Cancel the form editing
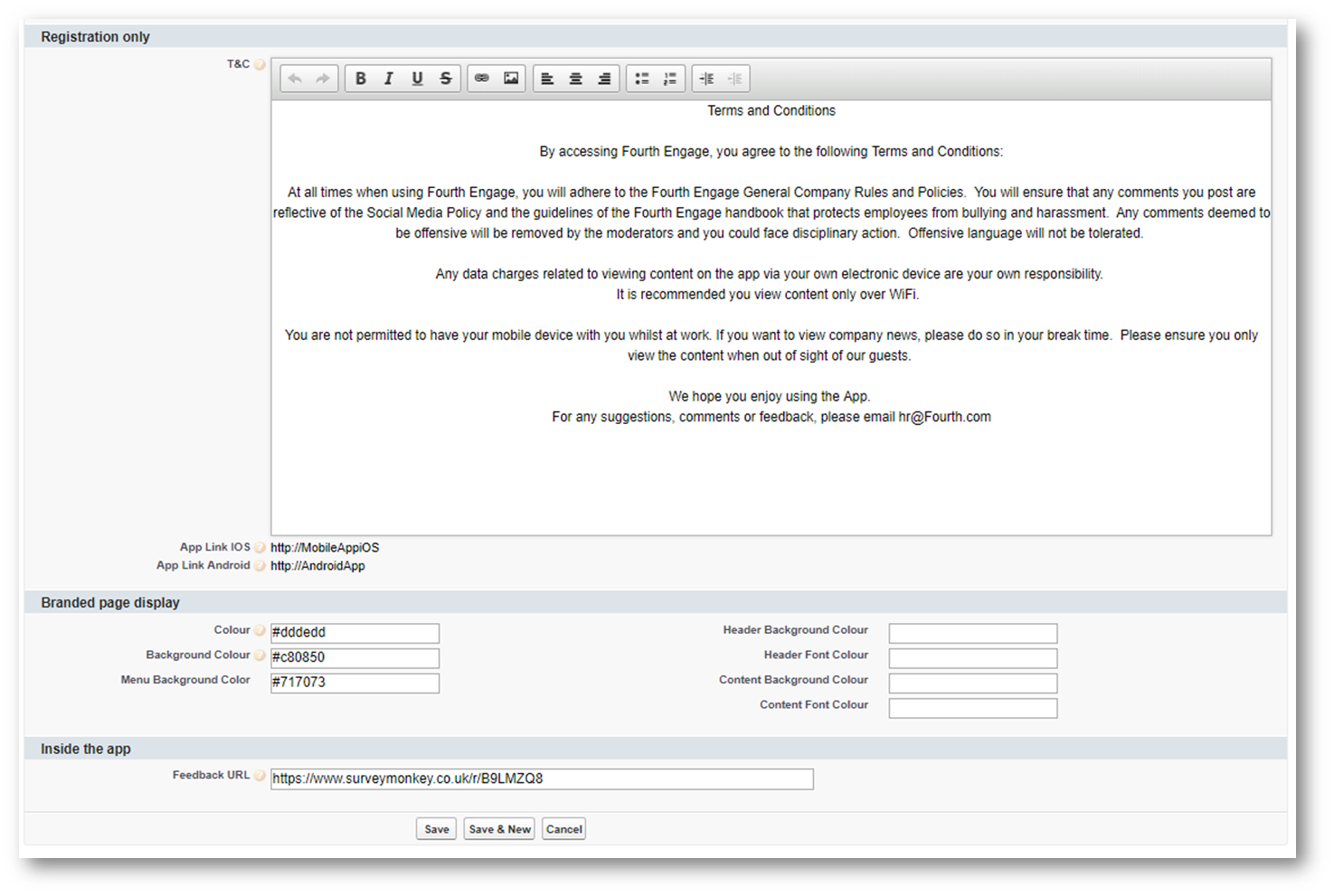Screen dimensions: 1334x896 point(563,829)
